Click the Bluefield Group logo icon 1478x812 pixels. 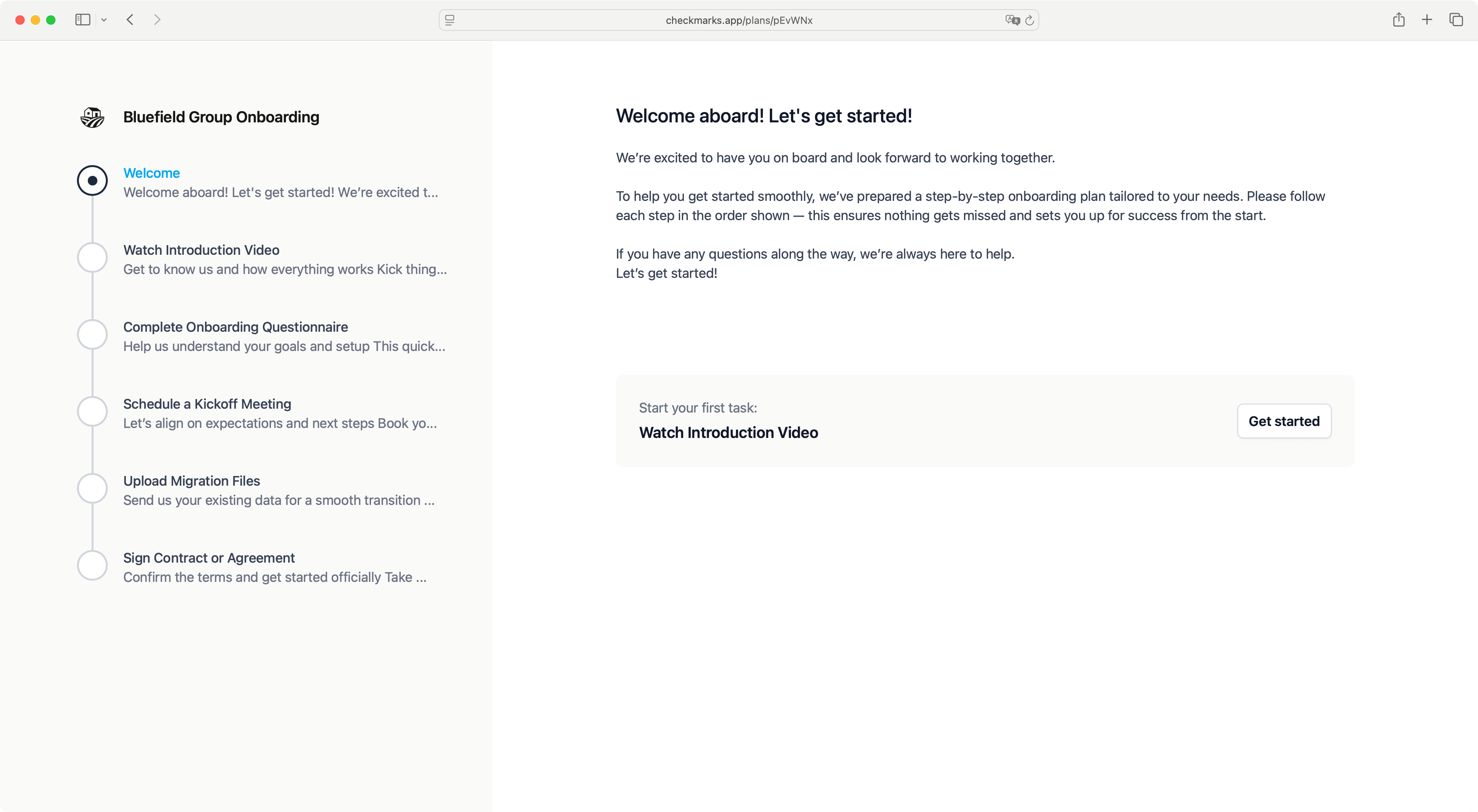point(92,117)
